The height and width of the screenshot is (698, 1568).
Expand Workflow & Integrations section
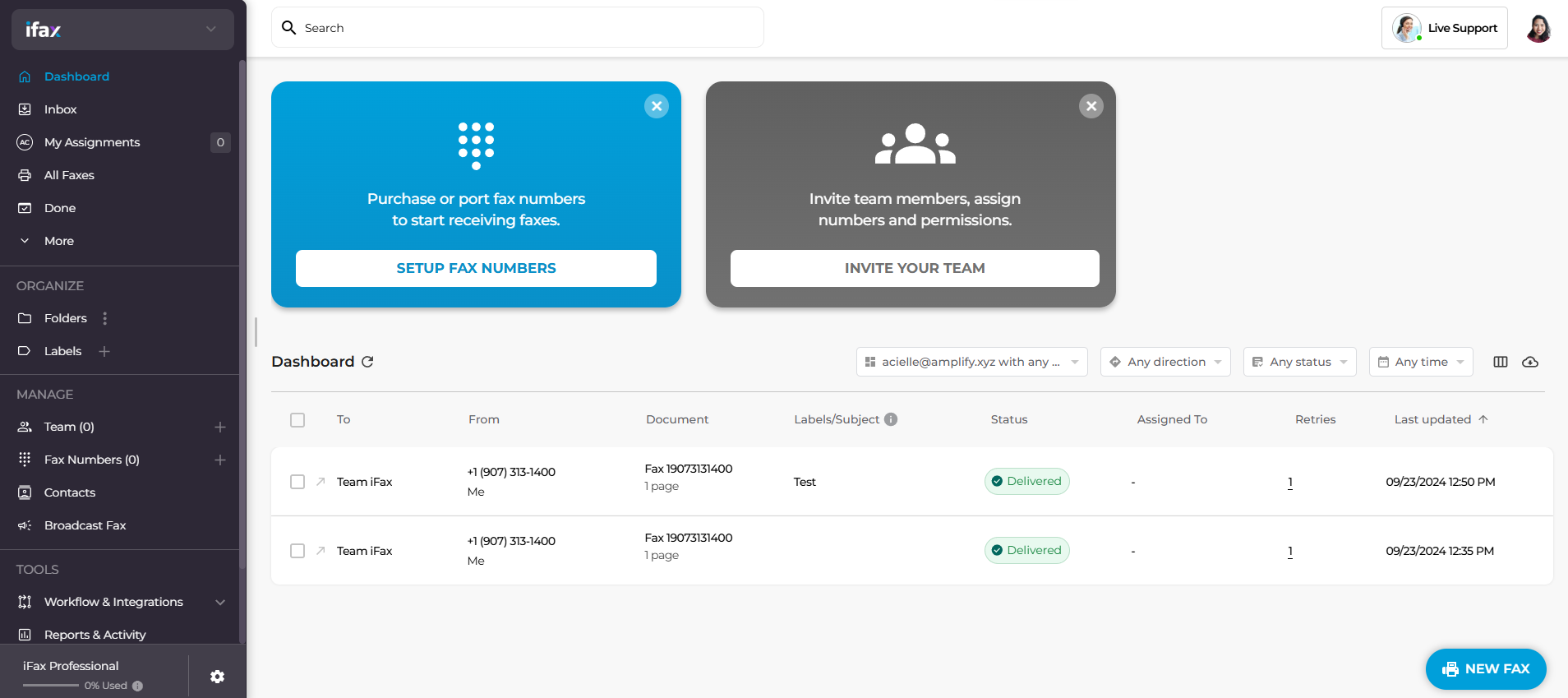coord(219,602)
